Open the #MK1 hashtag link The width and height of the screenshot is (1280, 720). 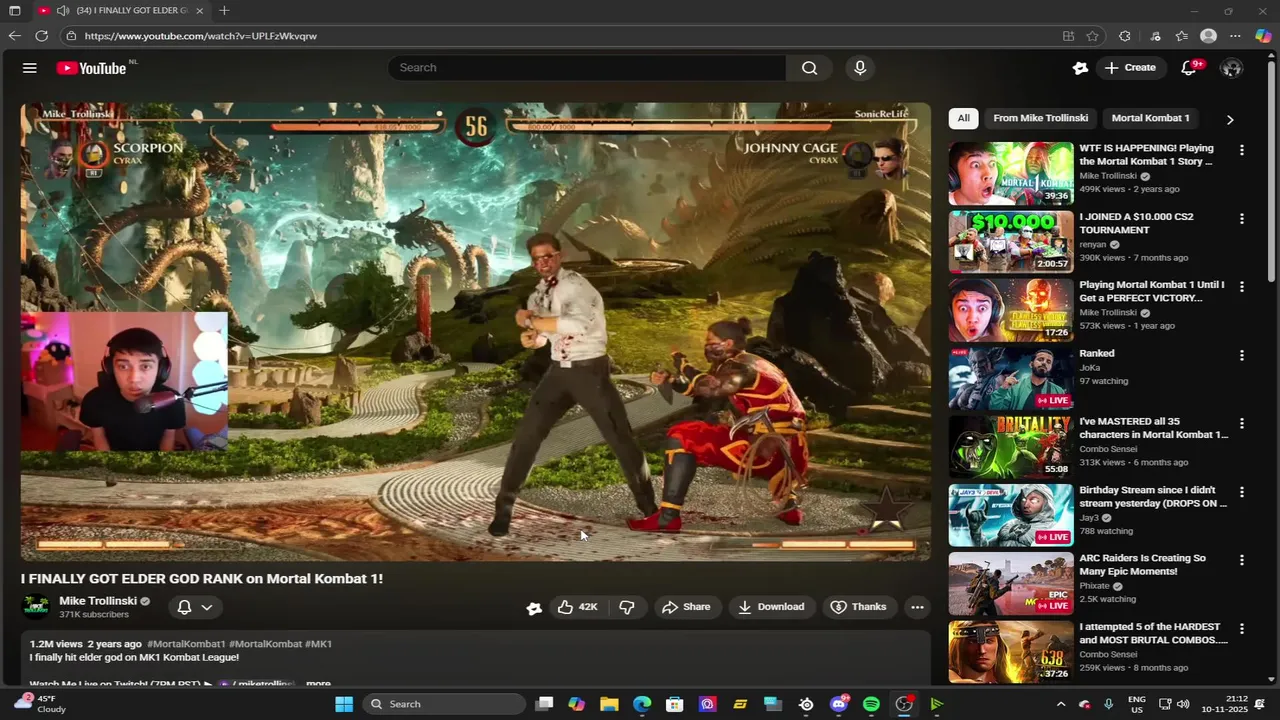pyautogui.click(x=318, y=644)
